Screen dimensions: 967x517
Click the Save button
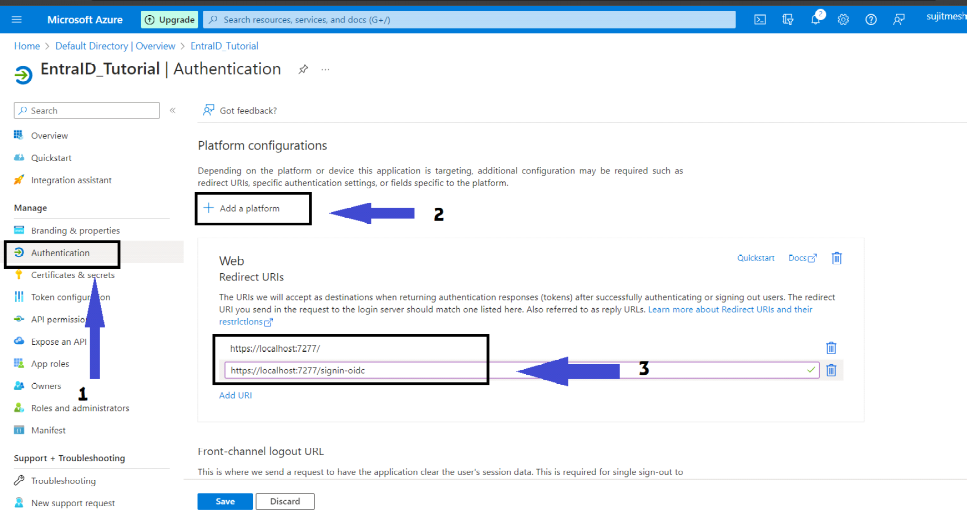pos(224,501)
